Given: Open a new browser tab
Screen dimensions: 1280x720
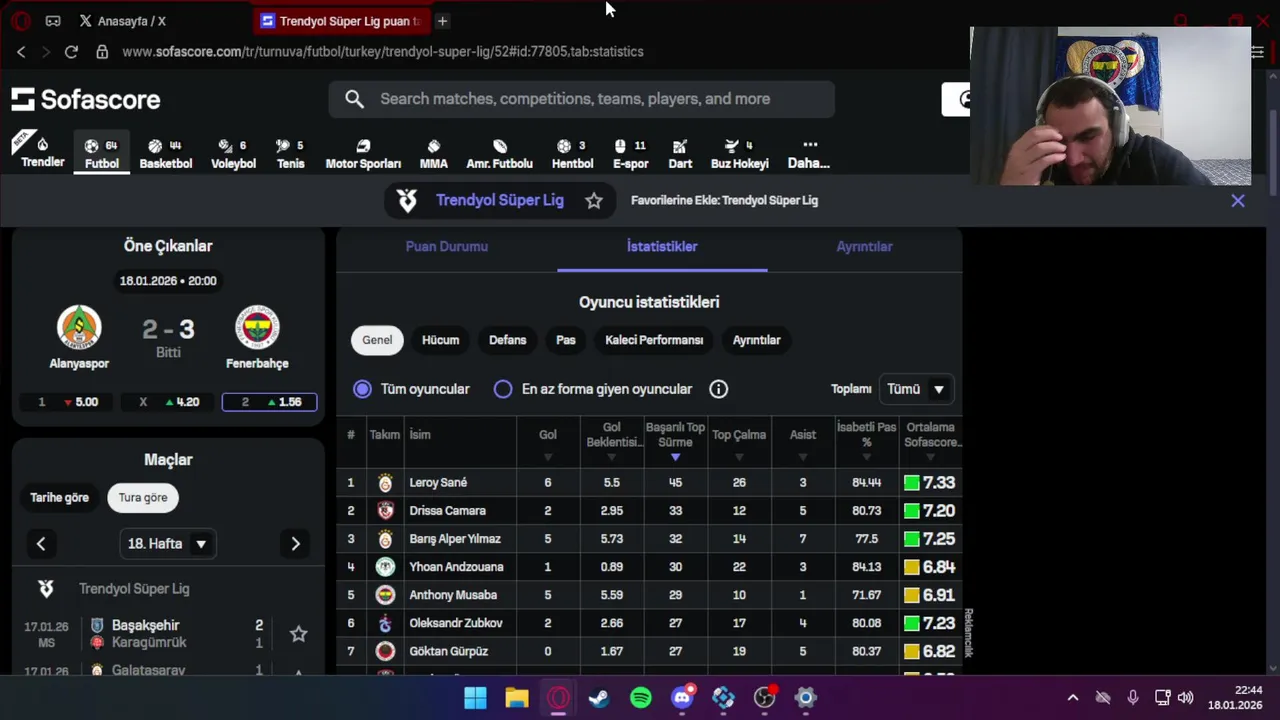Looking at the screenshot, I should tap(442, 21).
